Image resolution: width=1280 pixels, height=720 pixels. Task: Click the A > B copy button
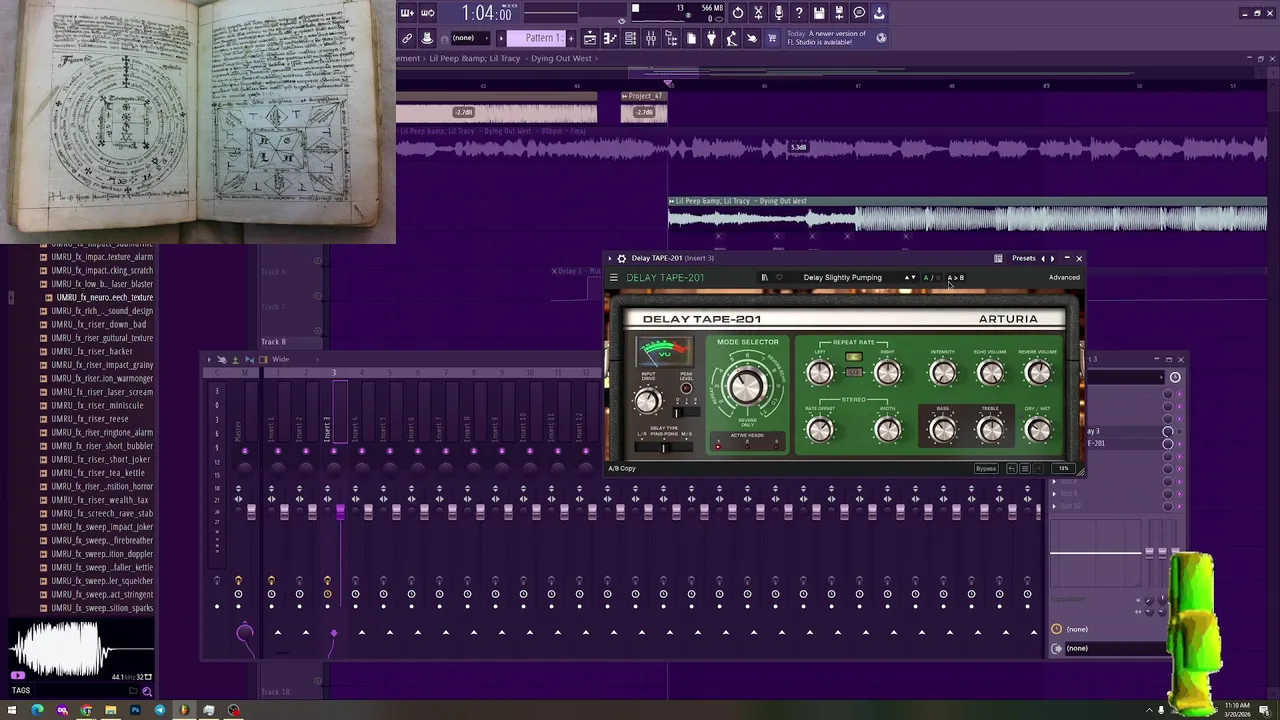click(956, 277)
